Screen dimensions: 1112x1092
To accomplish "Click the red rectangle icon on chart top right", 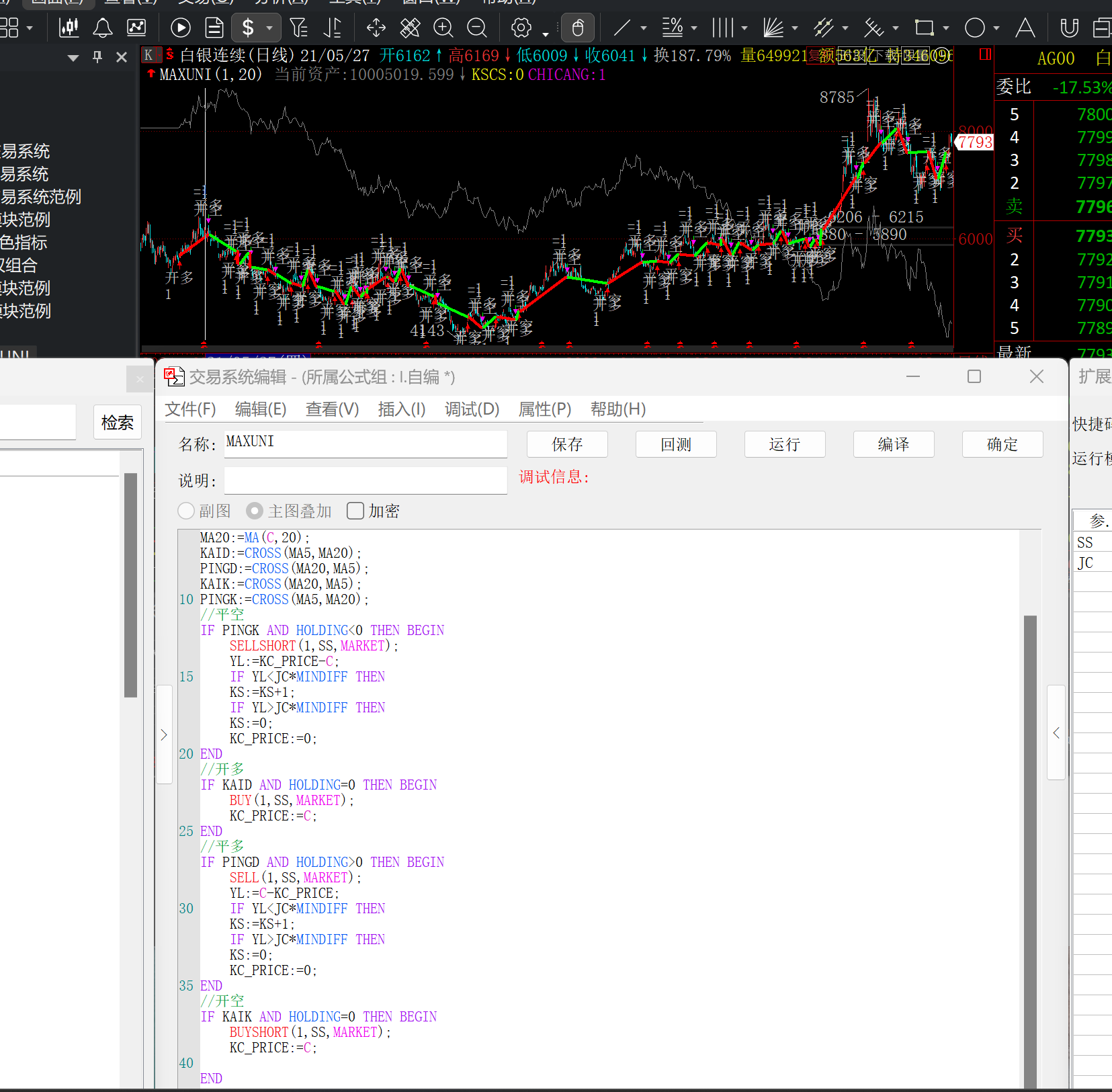I will [986, 54].
